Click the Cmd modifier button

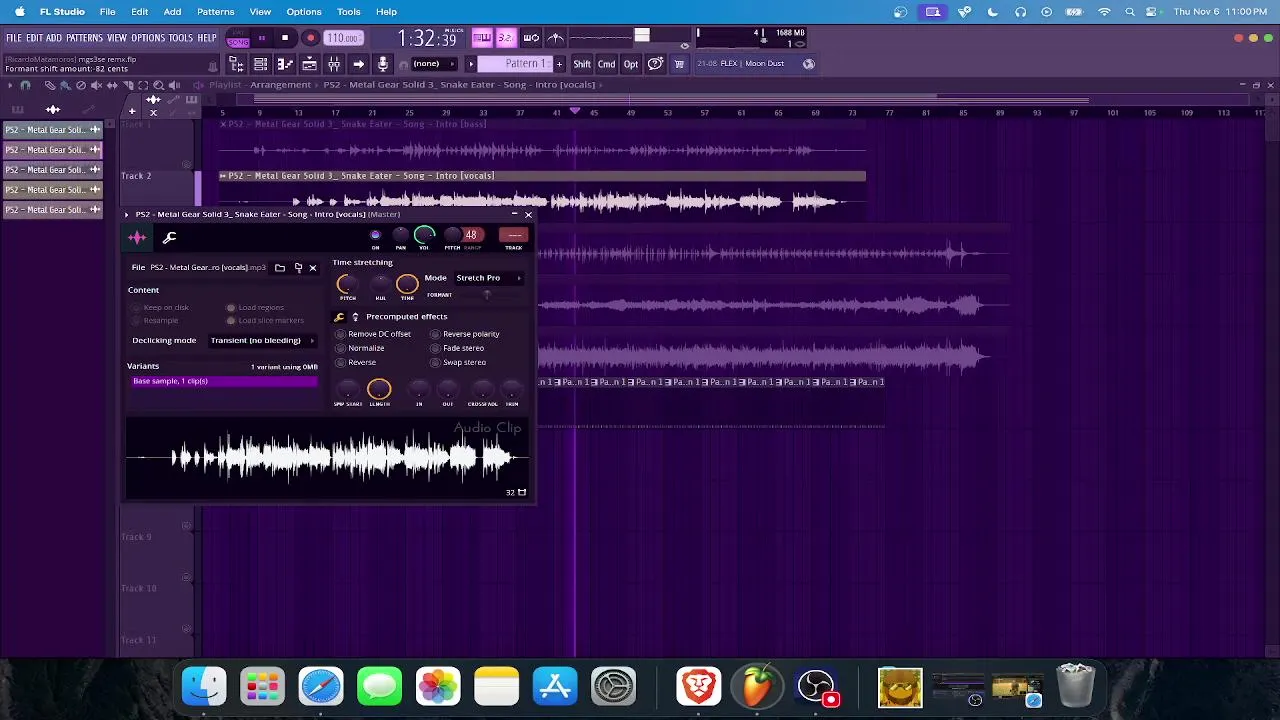point(607,64)
